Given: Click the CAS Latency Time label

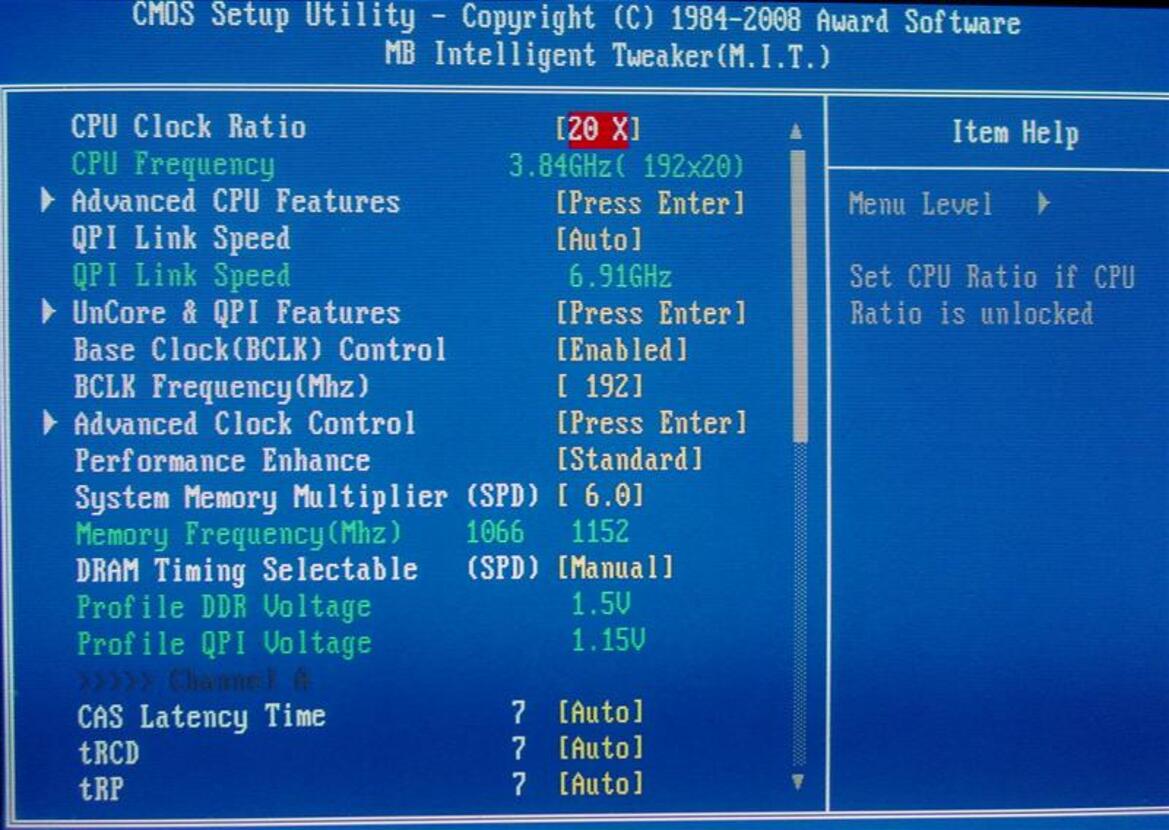Looking at the screenshot, I should click(201, 717).
